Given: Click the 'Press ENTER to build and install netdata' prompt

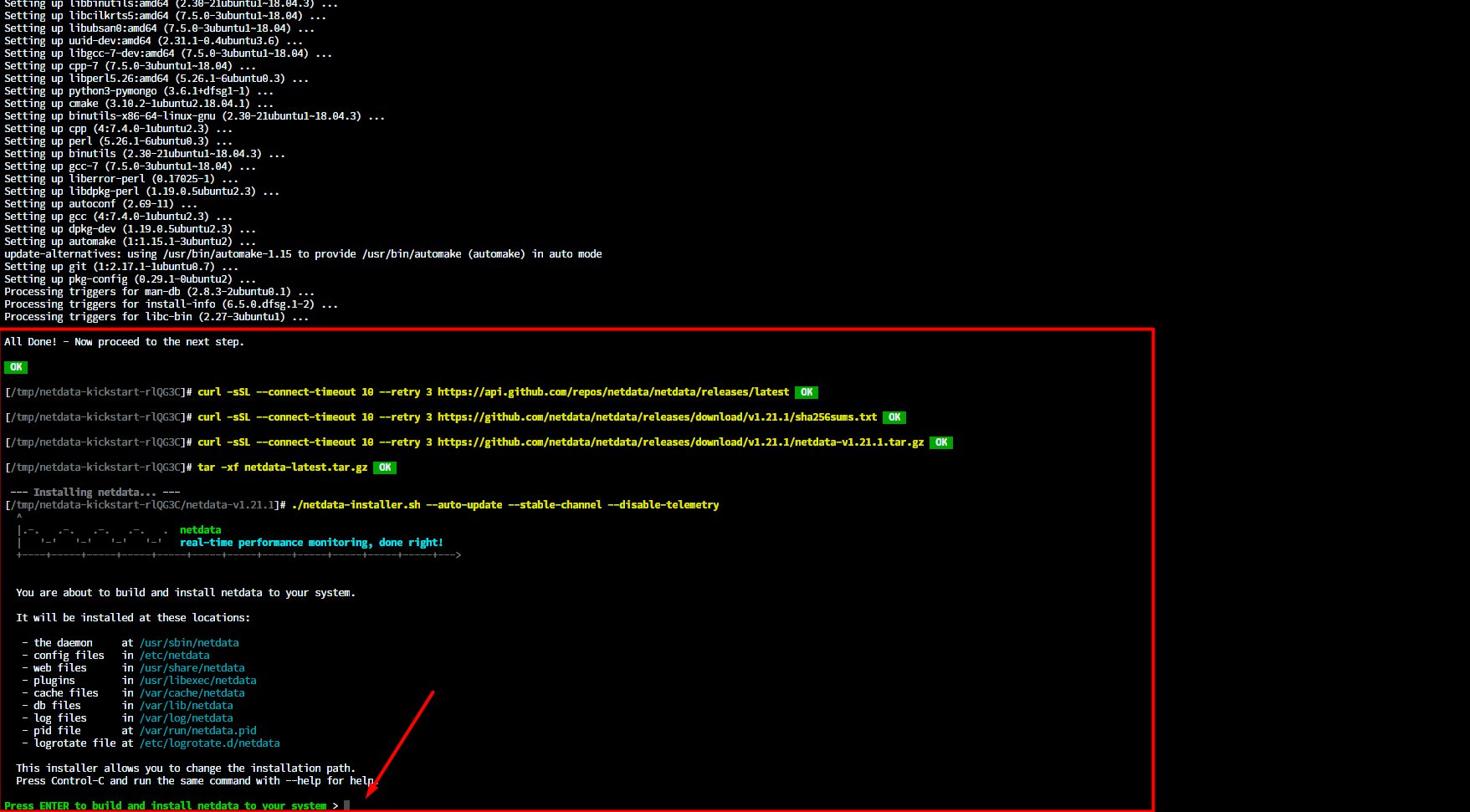Looking at the screenshot, I should coord(166,806).
